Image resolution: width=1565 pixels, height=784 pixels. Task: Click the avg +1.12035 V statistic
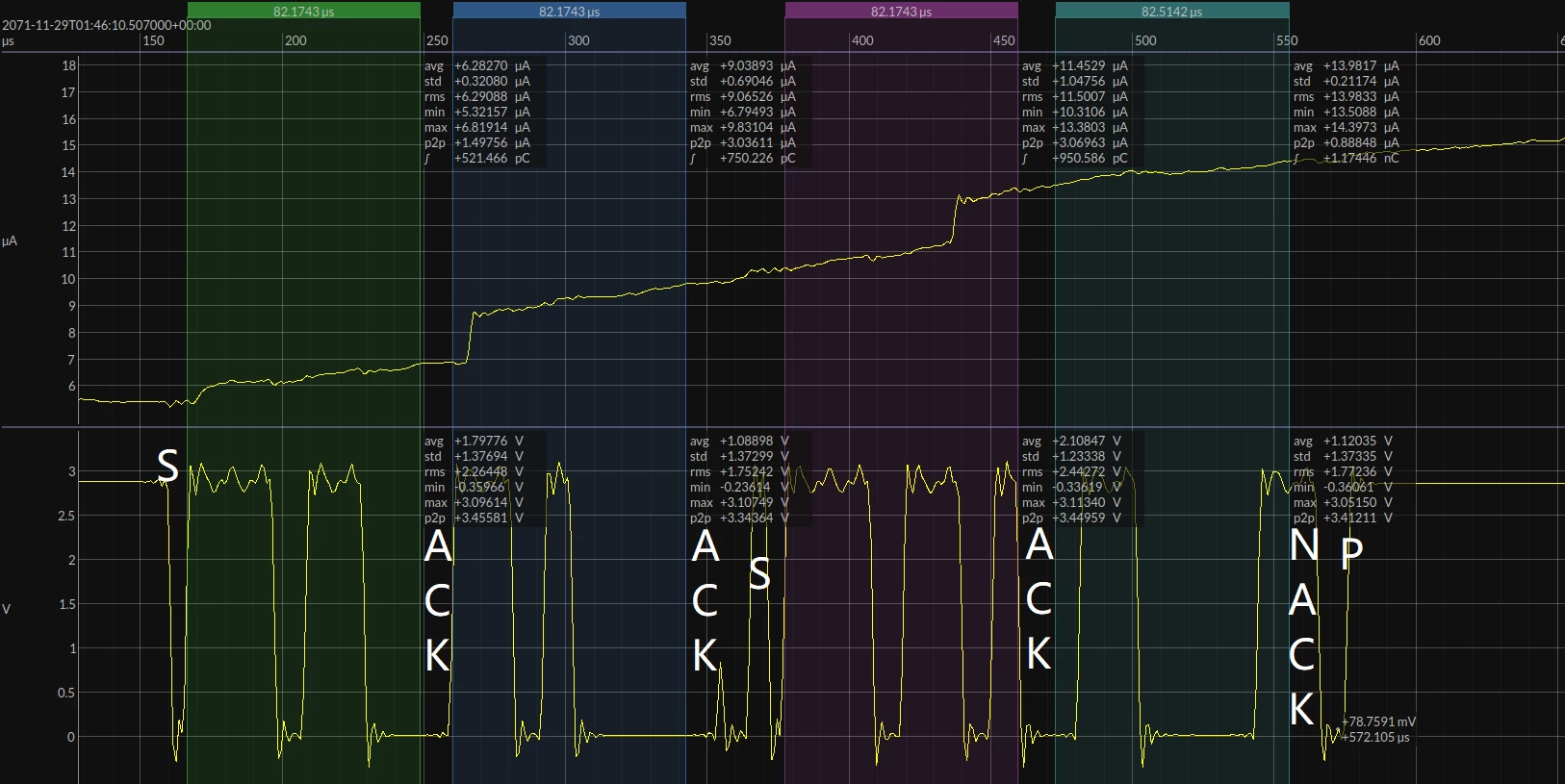point(1344,441)
